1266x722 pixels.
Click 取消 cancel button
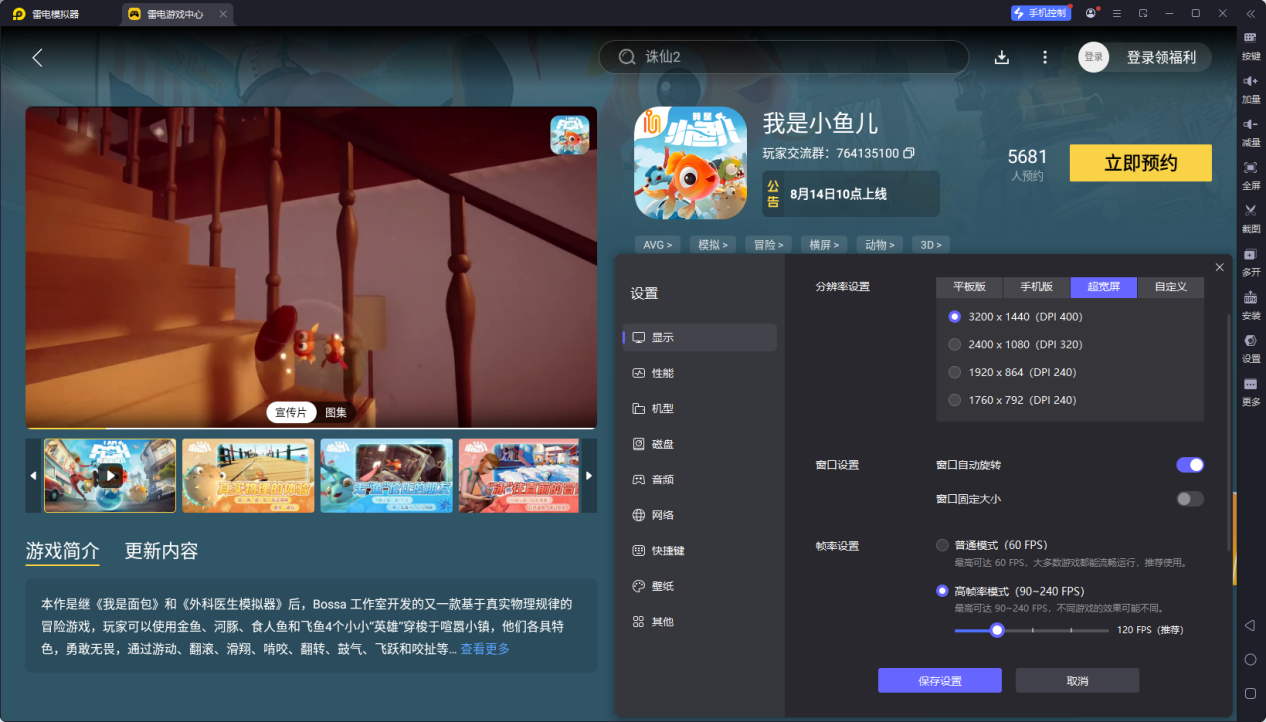1077,681
